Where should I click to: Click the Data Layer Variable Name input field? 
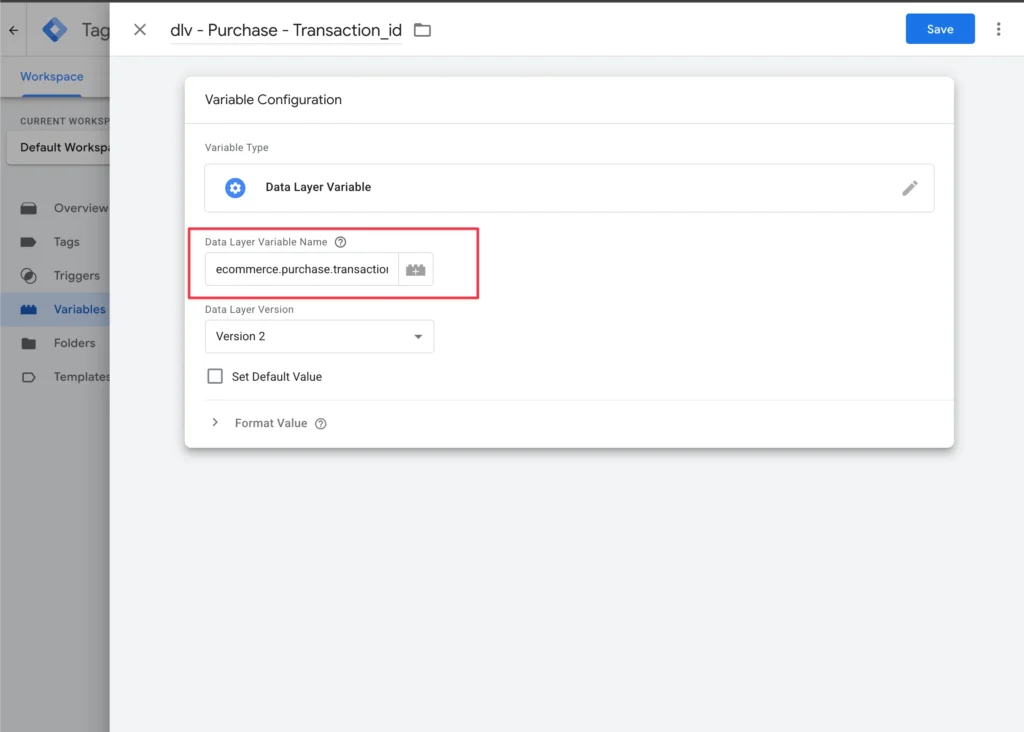pyautogui.click(x=301, y=270)
